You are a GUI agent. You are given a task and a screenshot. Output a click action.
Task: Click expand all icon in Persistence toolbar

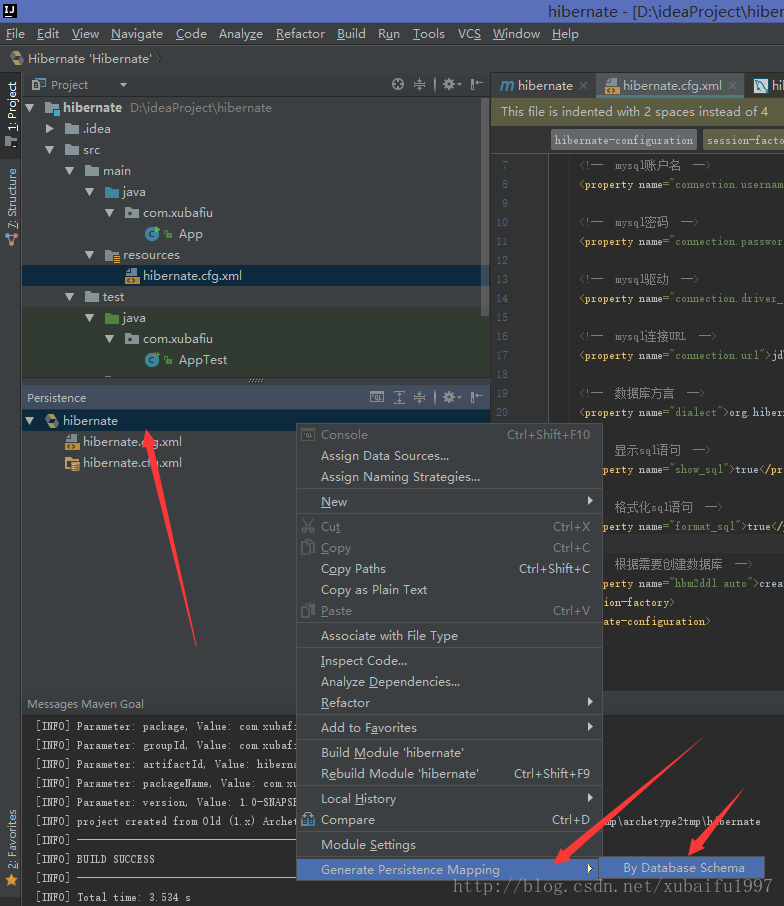point(399,397)
